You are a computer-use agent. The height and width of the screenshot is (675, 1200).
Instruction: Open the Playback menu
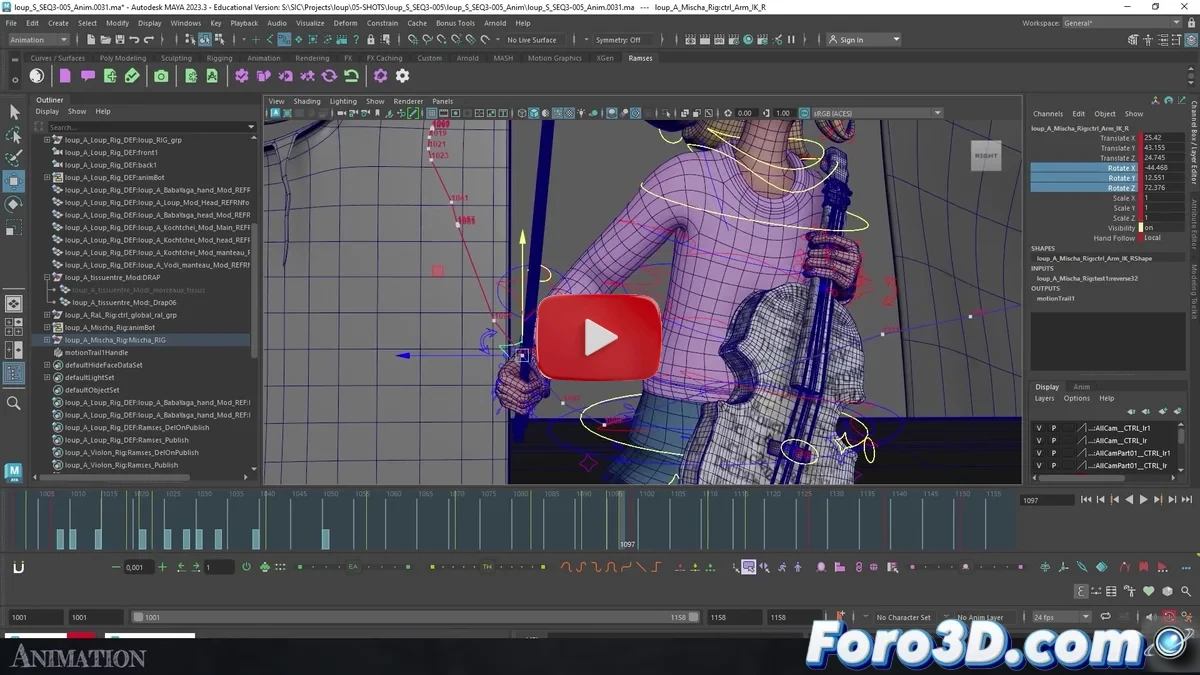[244, 23]
